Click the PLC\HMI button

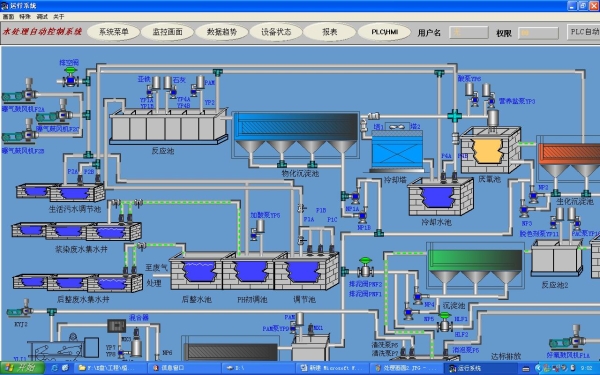[x=384, y=32]
